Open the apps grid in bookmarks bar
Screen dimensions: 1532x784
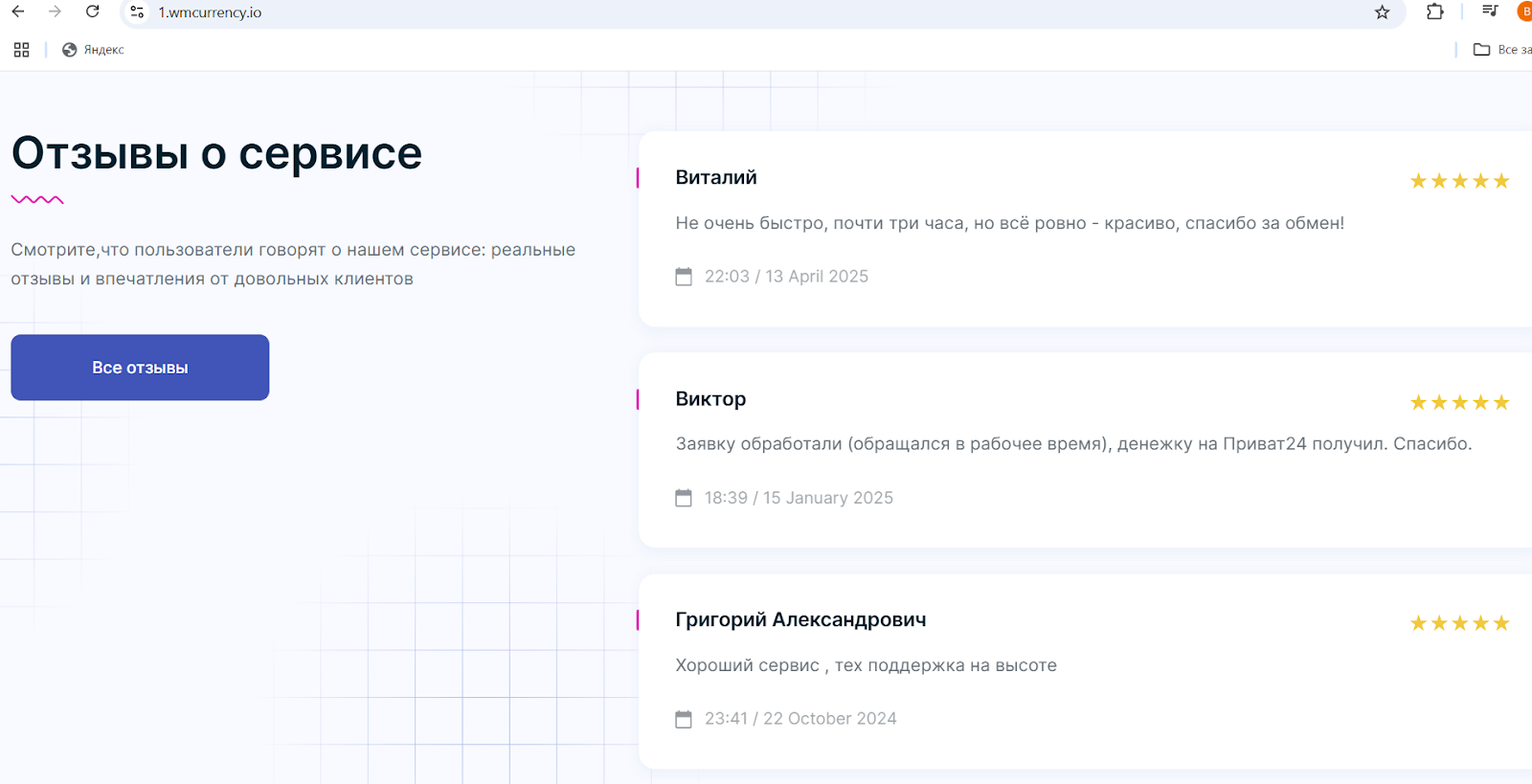tap(21, 50)
